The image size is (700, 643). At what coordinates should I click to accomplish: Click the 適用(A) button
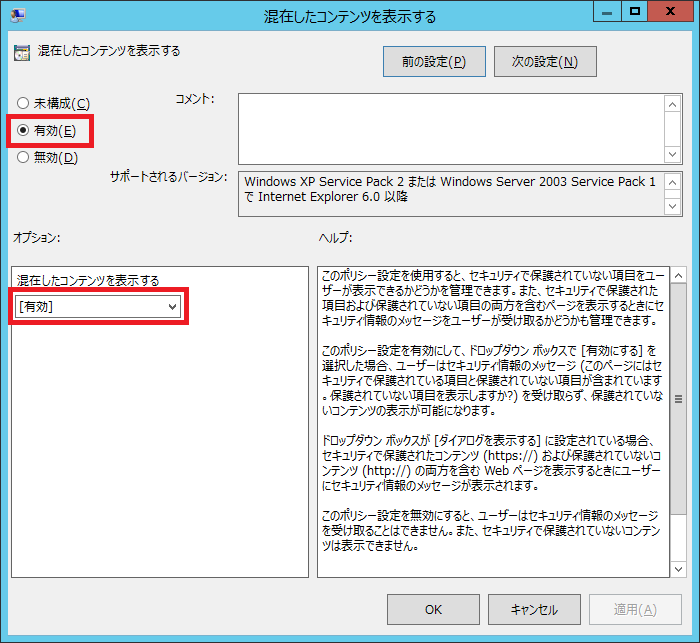[635, 610]
